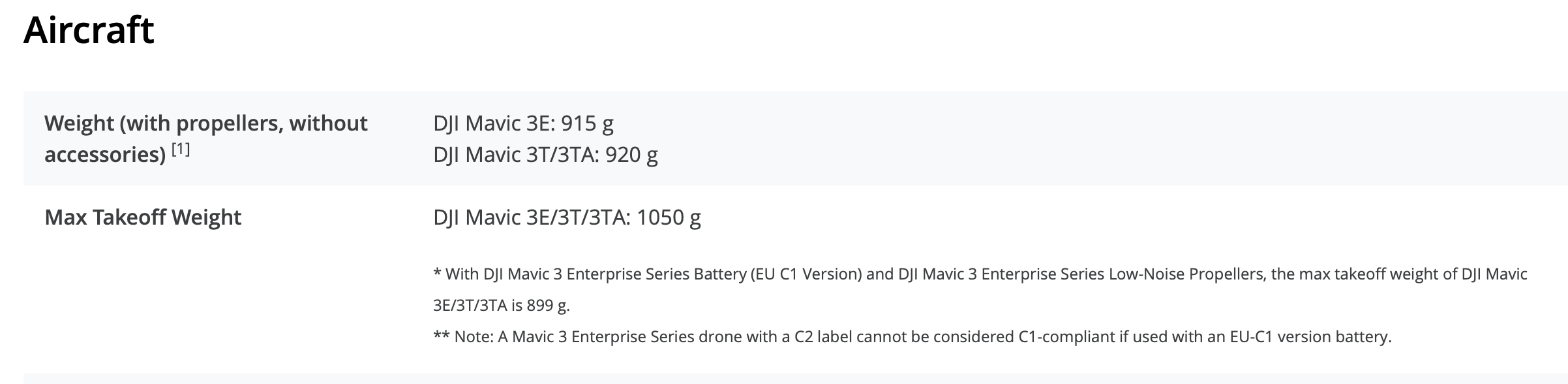
Task: Click the "1050 g" takeoff weight value
Action: 669,217
